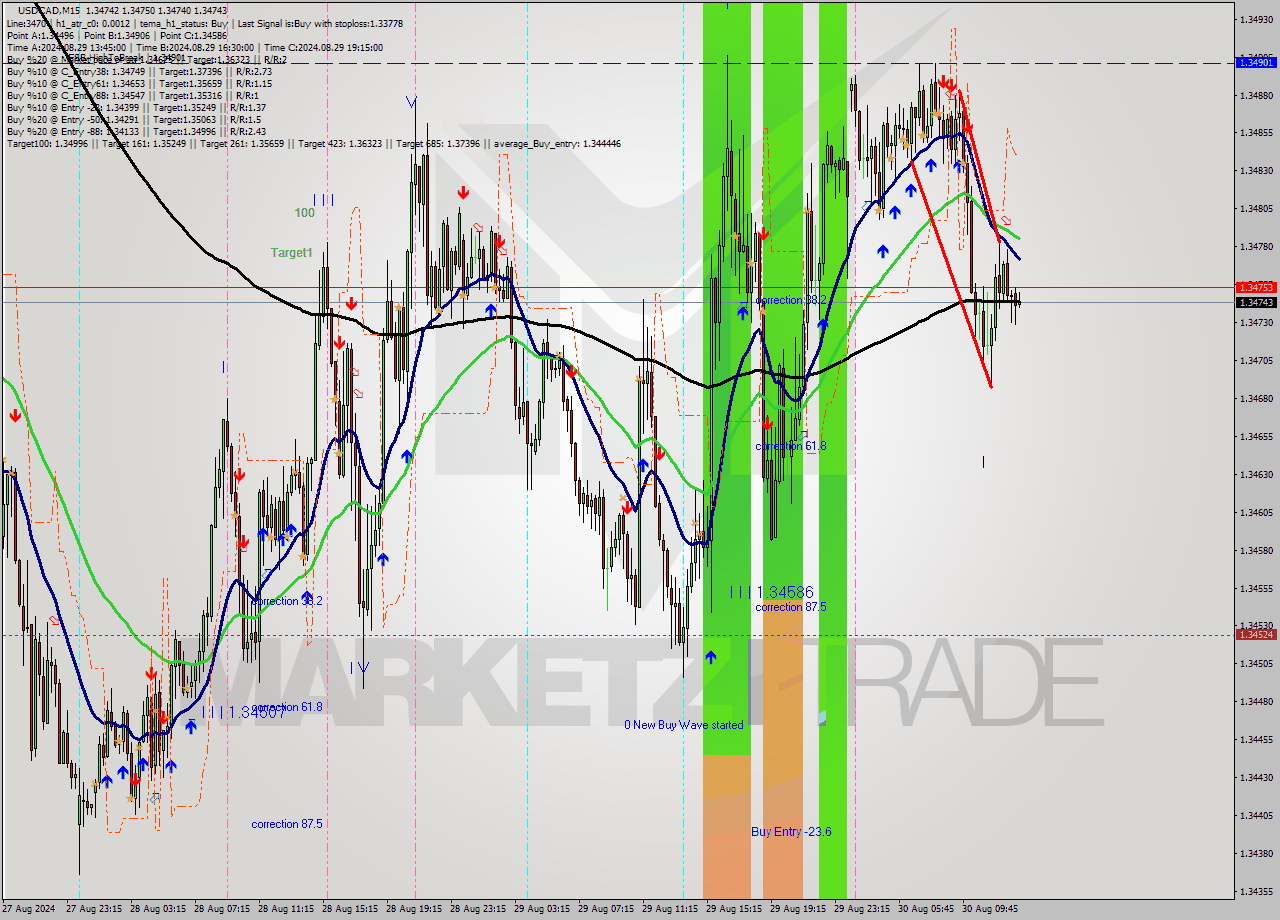Click the 'Buy Entry -23.6' label
The width and height of the screenshot is (1280, 920).
point(791,831)
